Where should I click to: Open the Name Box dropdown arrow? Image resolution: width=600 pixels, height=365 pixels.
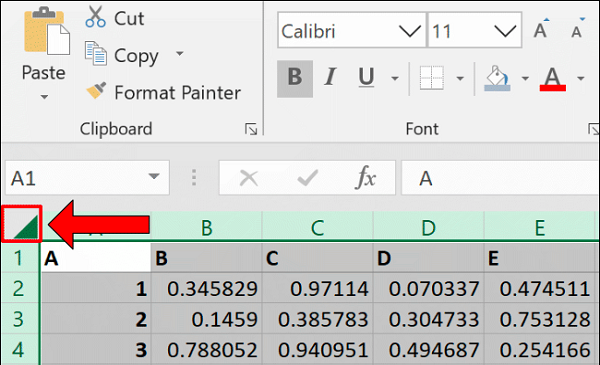point(154,176)
